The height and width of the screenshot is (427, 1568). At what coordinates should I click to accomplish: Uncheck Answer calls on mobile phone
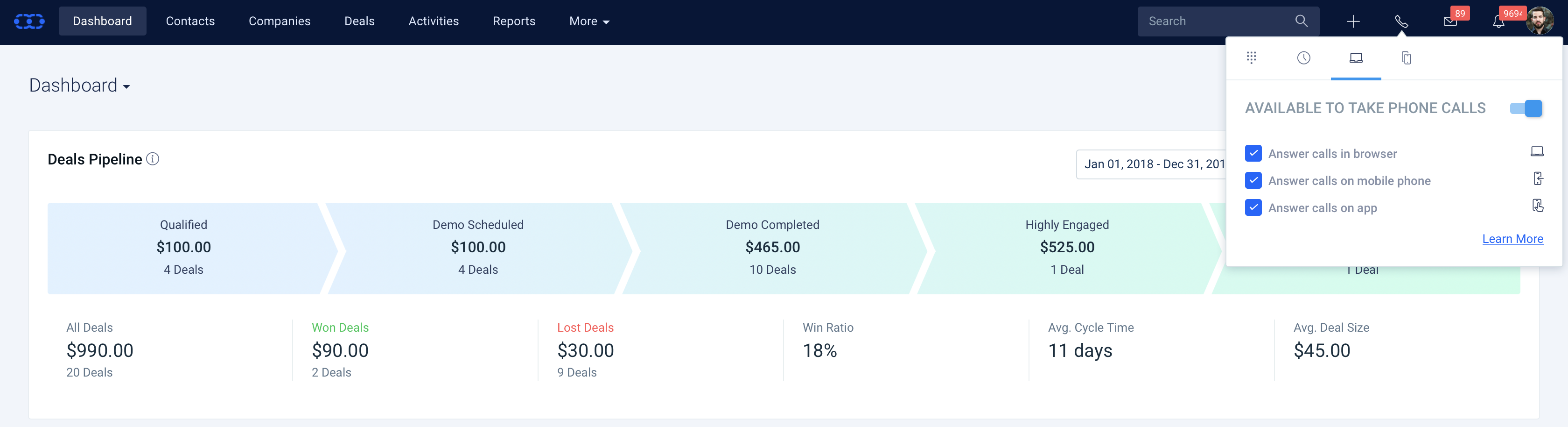coord(1253,180)
